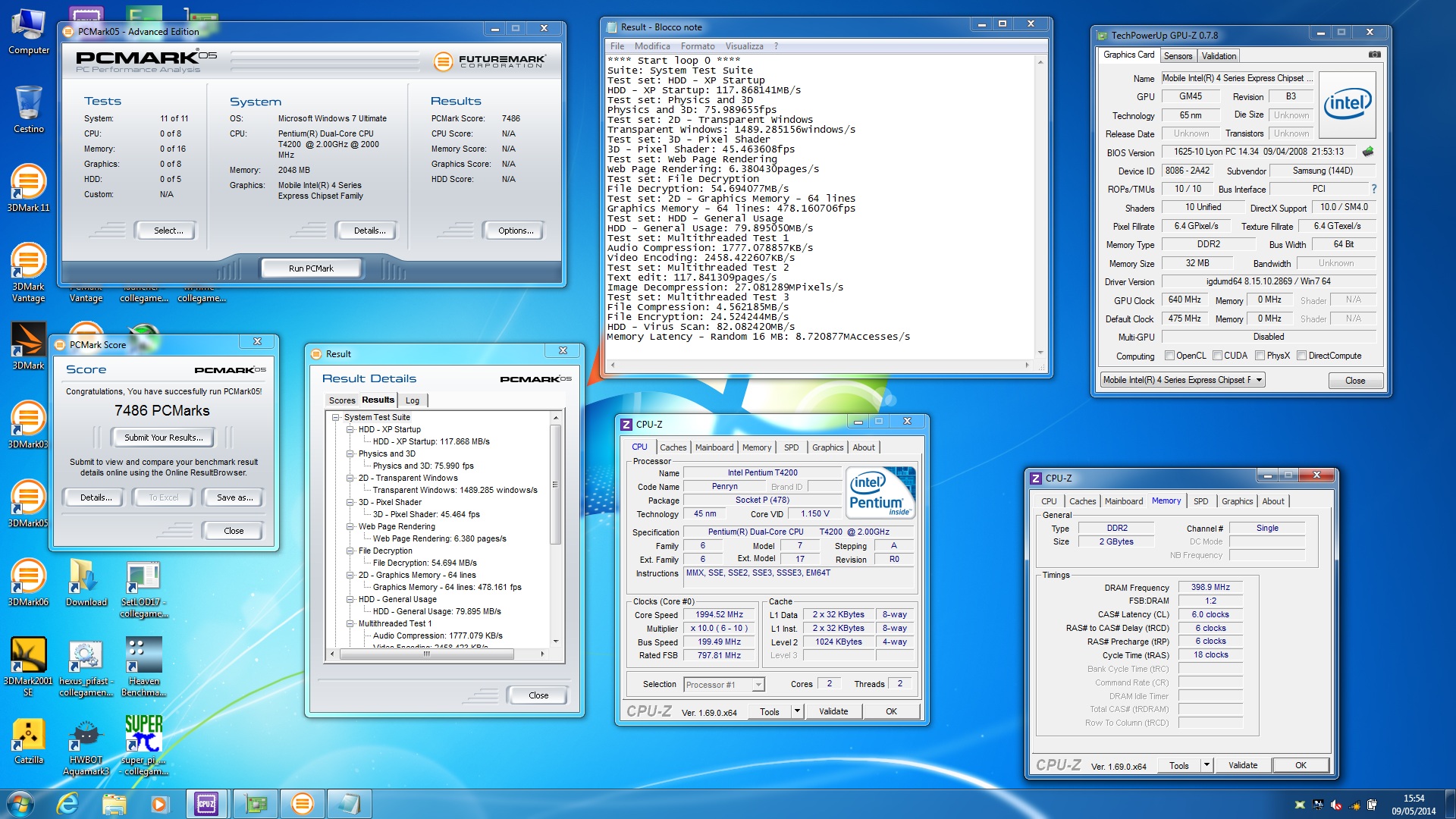Open Windows Explorer from the taskbar
The height and width of the screenshot is (819, 1456).
[x=114, y=804]
